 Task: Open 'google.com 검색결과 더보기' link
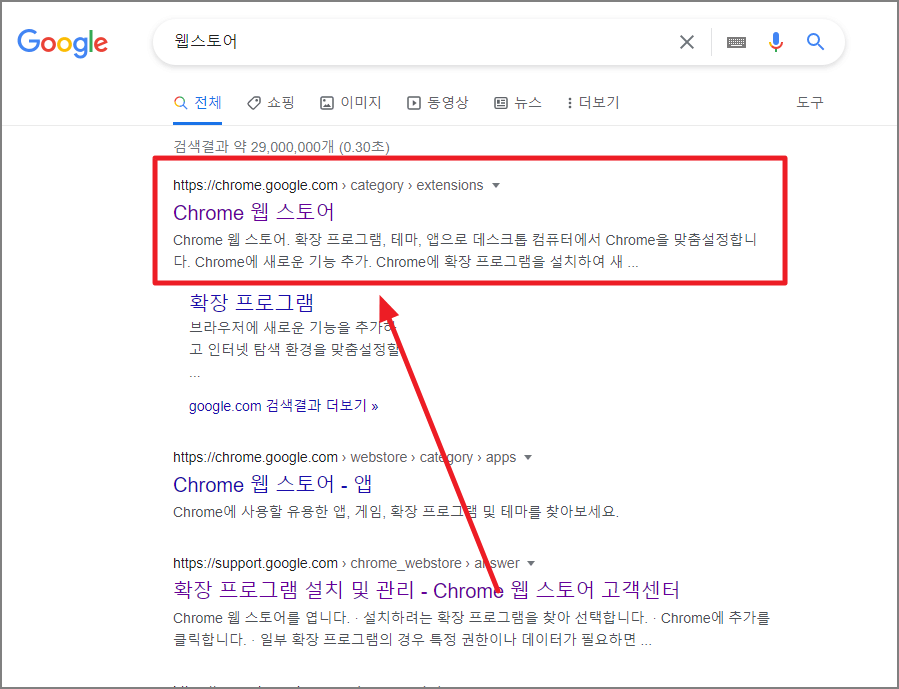tap(281, 405)
